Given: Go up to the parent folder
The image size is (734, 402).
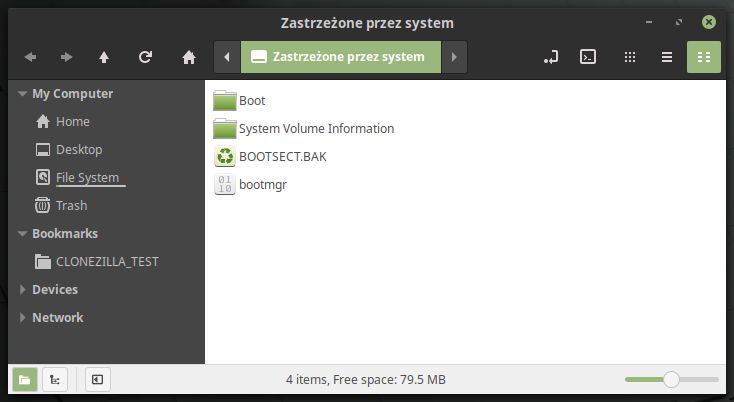Looking at the screenshot, I should pos(104,57).
